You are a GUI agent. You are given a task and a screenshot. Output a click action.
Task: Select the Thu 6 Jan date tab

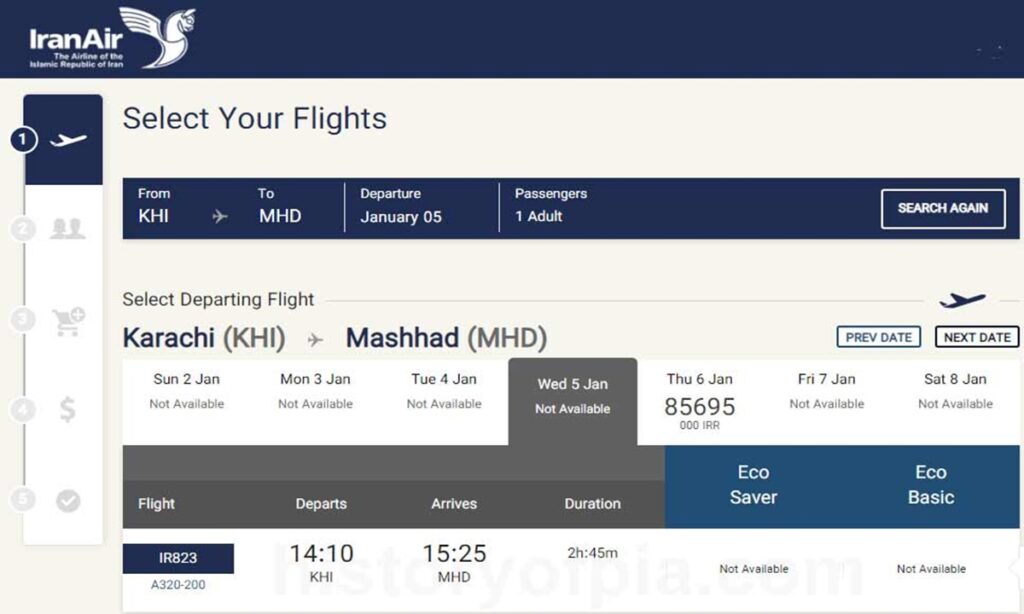pos(699,402)
